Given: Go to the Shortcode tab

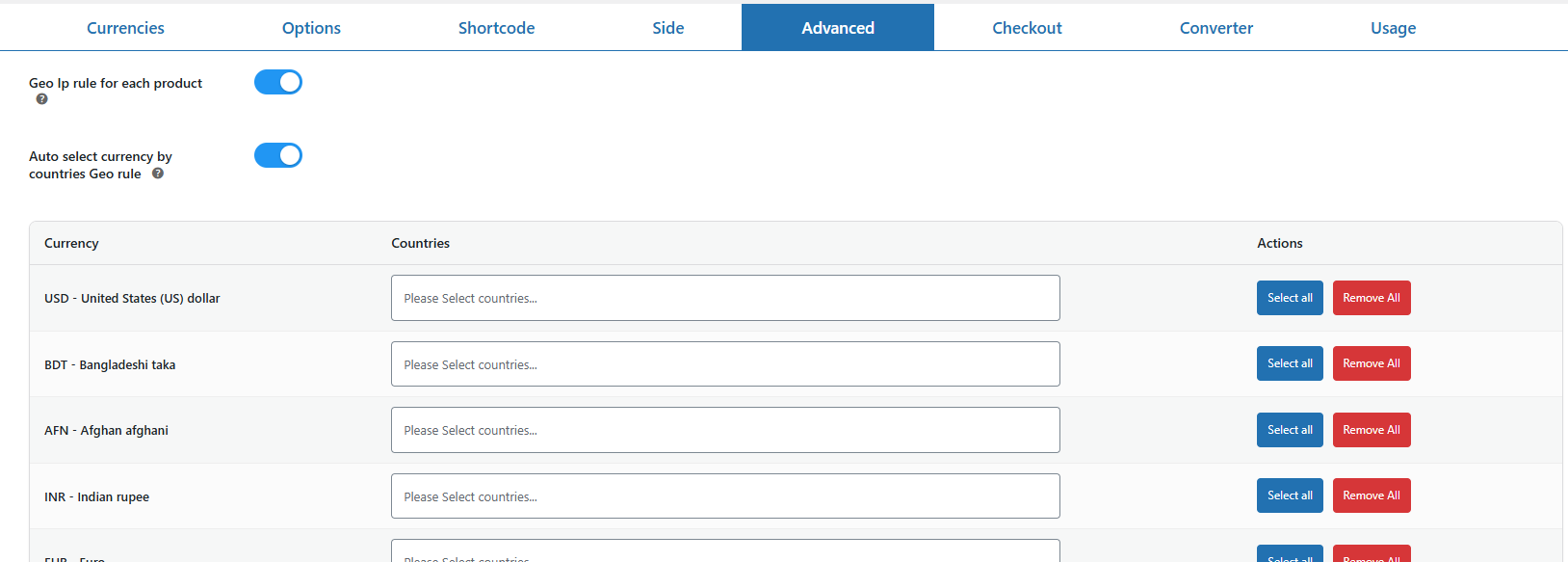Looking at the screenshot, I should (496, 28).
